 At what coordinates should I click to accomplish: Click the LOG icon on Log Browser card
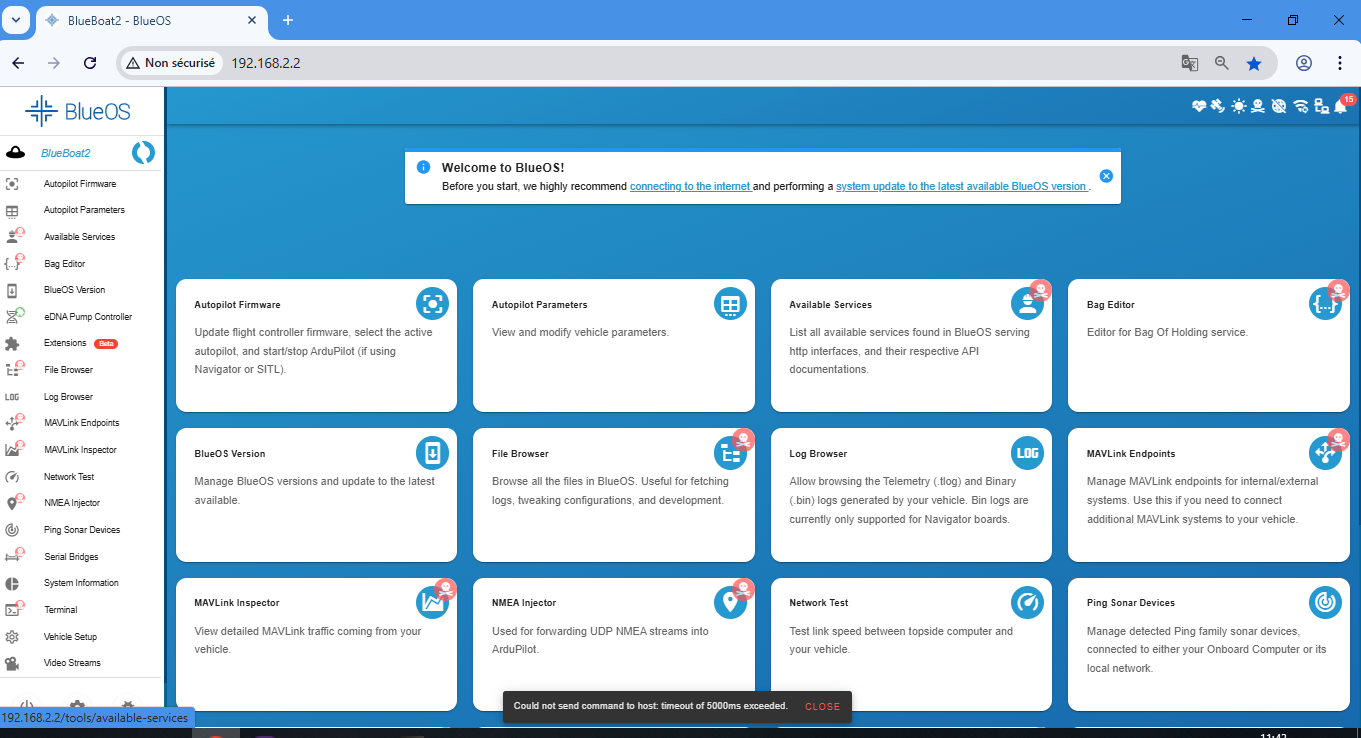click(1027, 453)
